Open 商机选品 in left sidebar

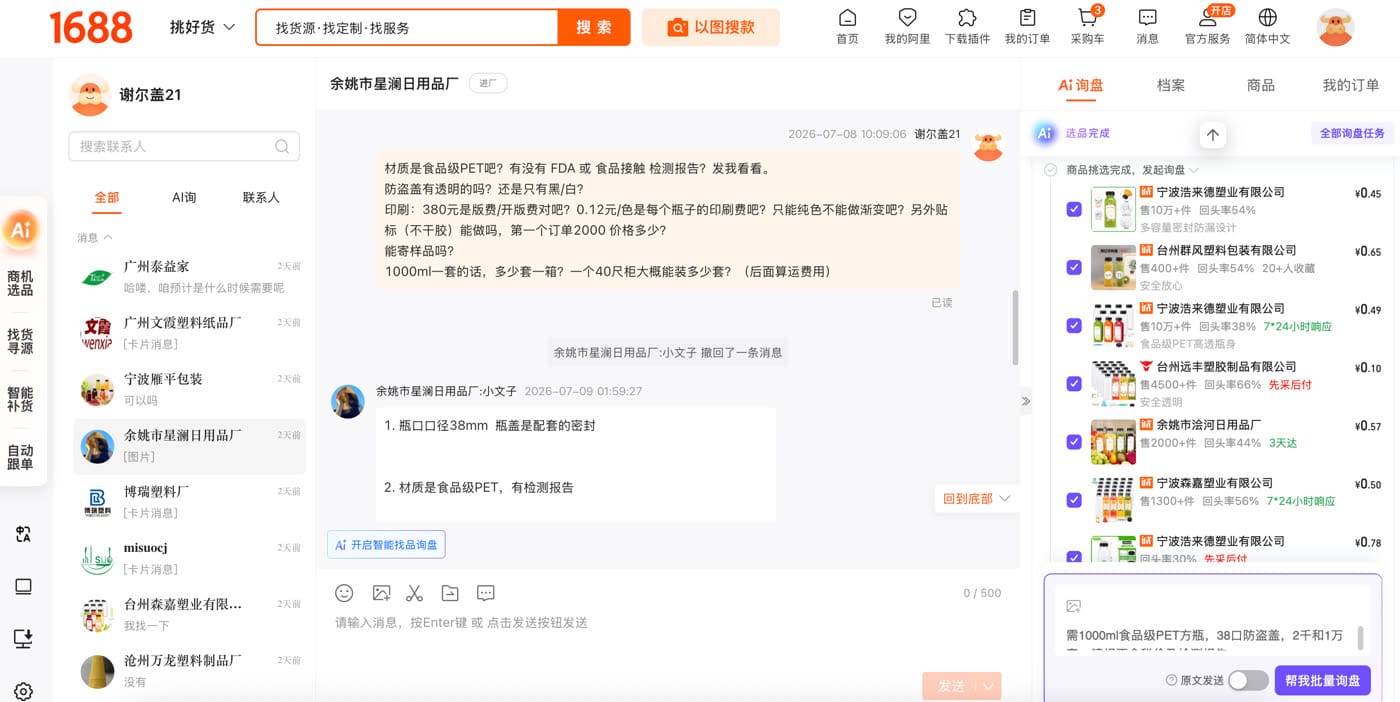[x=20, y=283]
